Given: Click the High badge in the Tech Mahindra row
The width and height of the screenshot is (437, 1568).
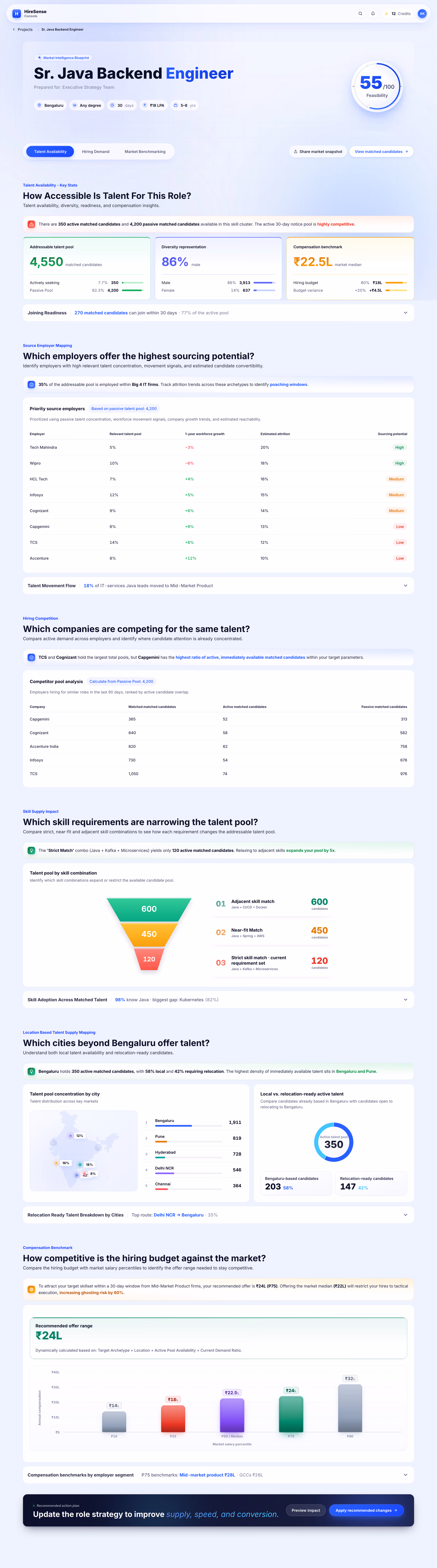Looking at the screenshot, I should pos(399,447).
